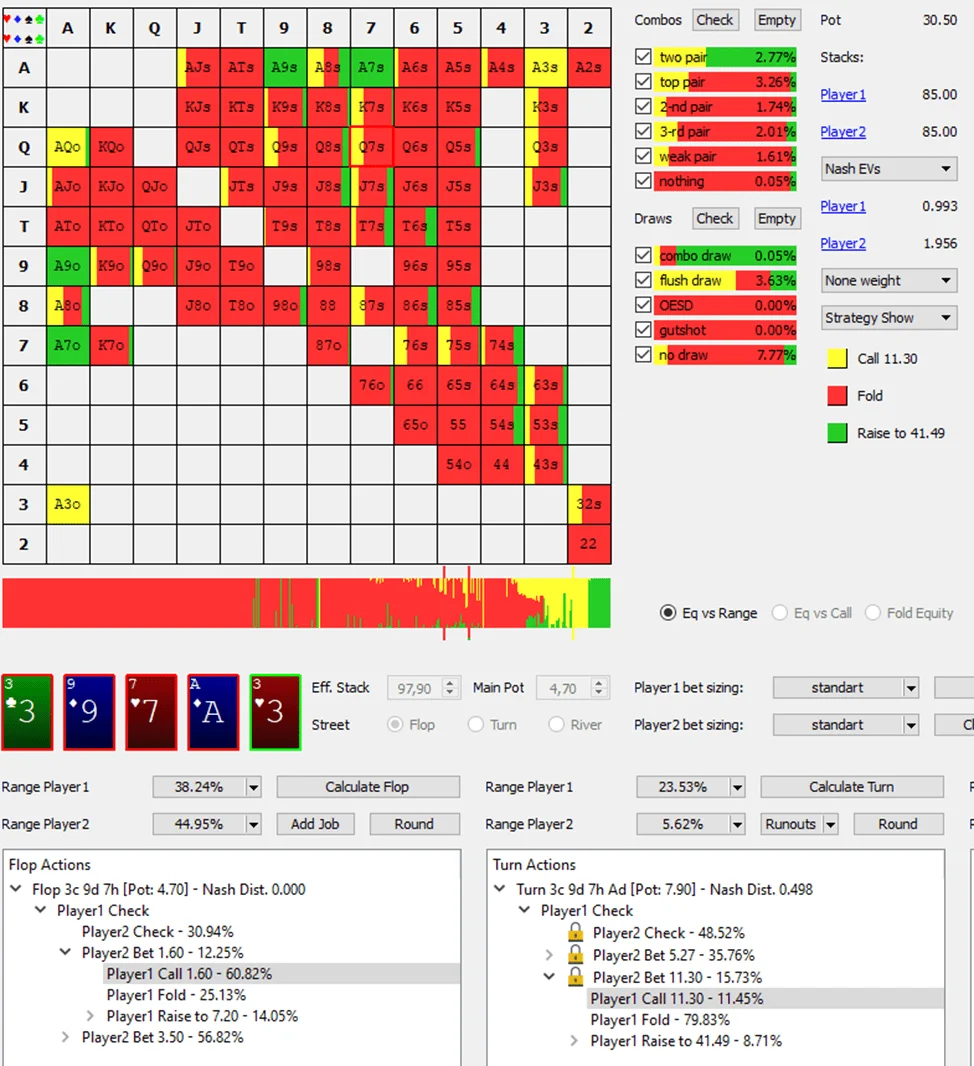The height and width of the screenshot is (1066, 974).
Task: Uncheck the two pair combos checkbox
Action: coord(644,57)
